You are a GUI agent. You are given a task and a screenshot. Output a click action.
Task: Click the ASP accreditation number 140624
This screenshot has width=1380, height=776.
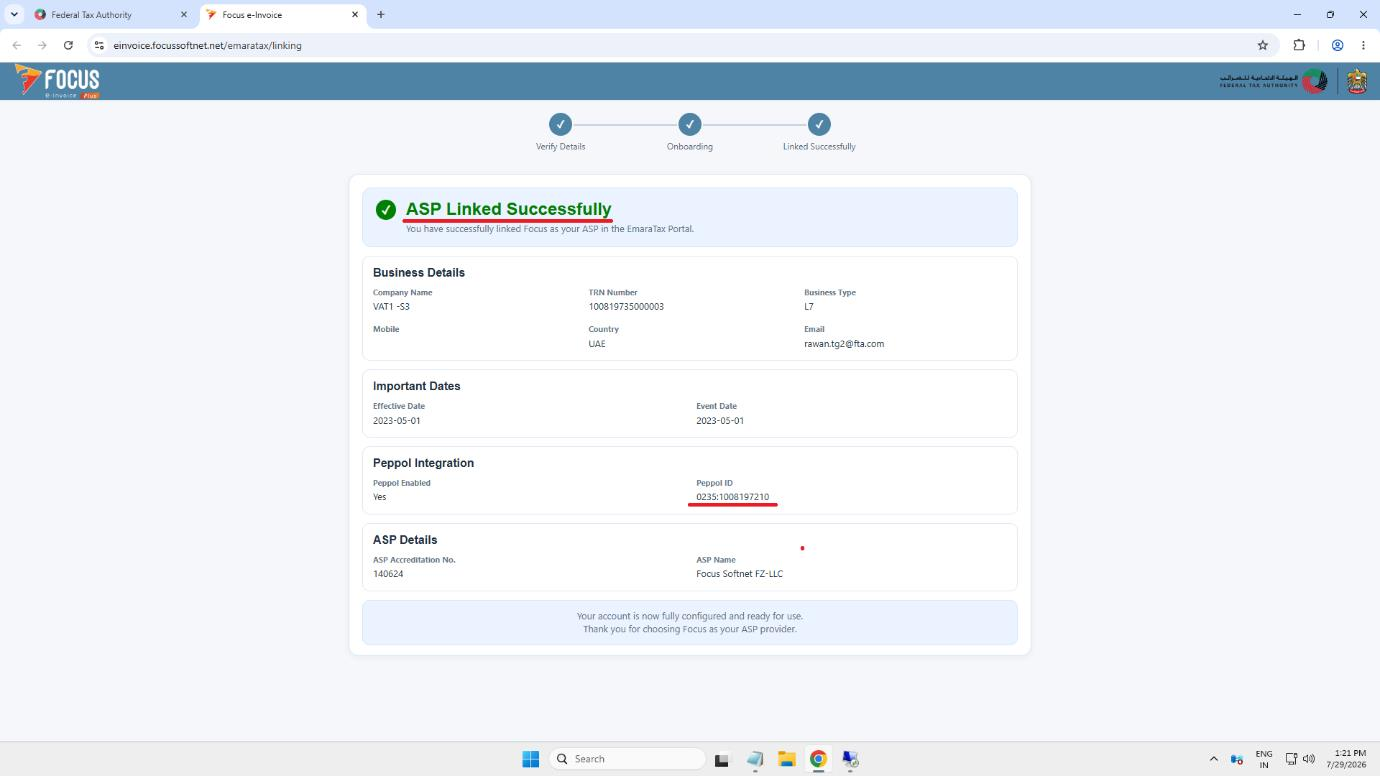coord(388,574)
